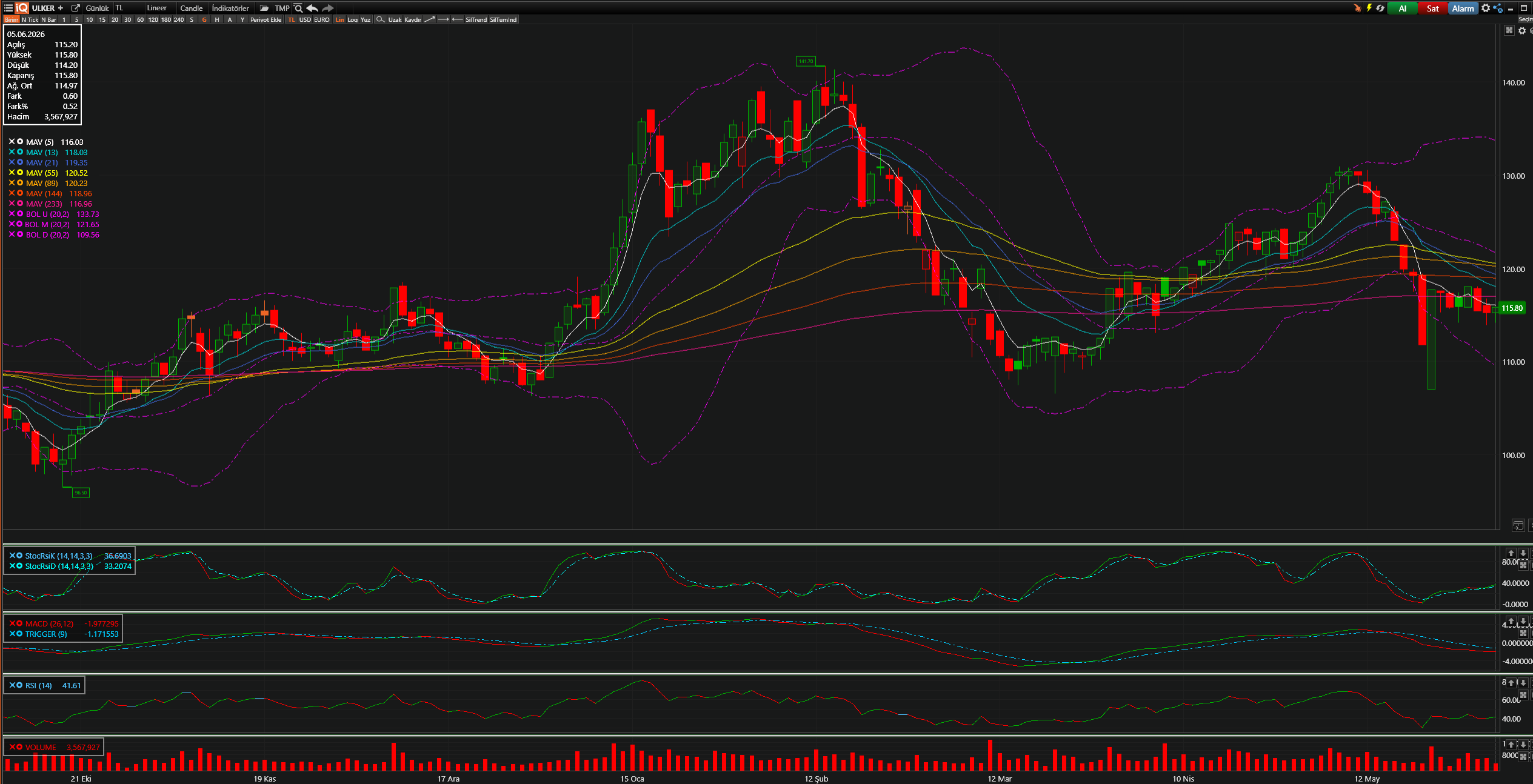This screenshot has height=784, width=1533.
Task: Click the refresh sync icon
Action: point(1380,8)
